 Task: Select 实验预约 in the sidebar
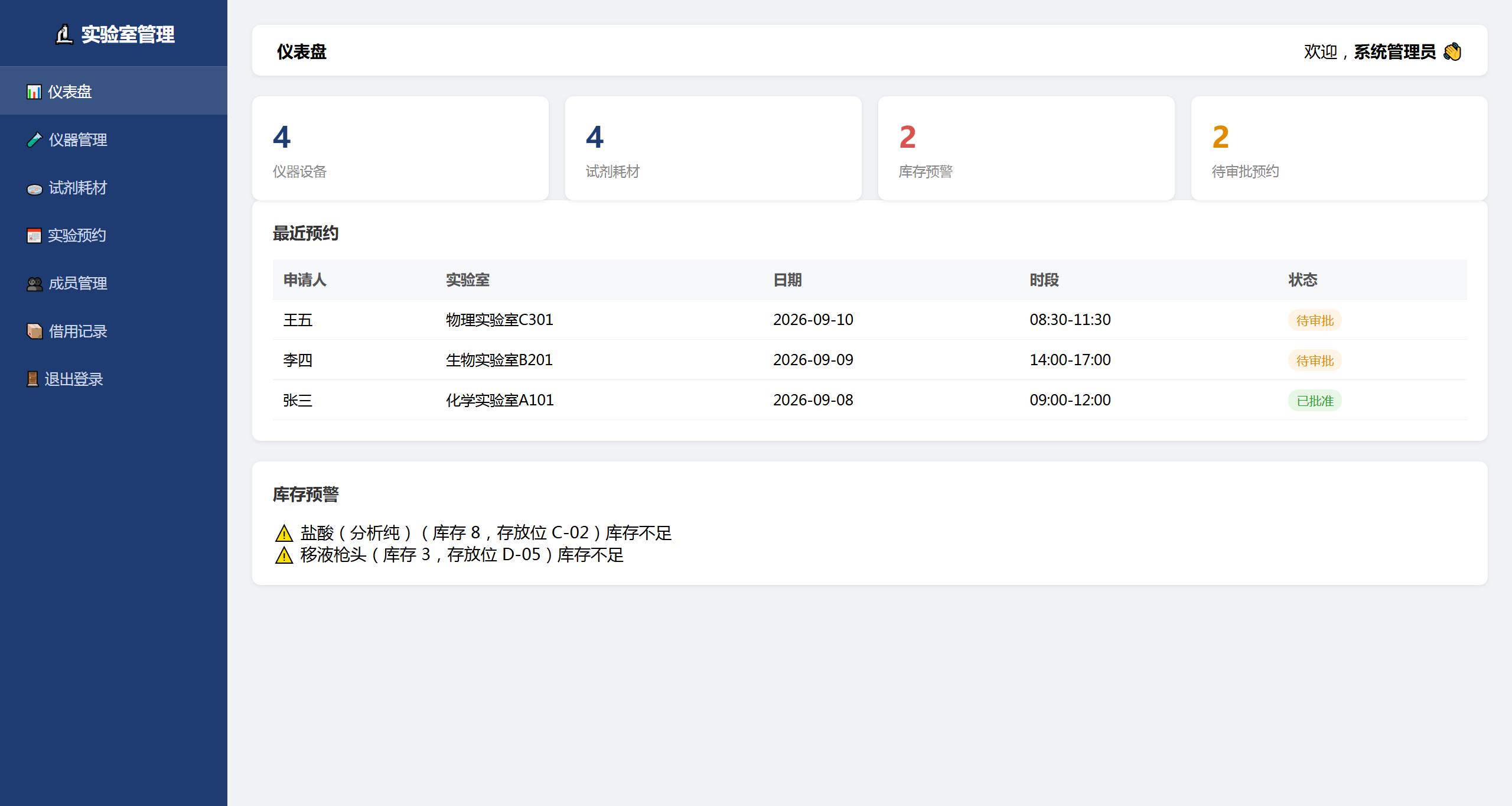click(113, 236)
